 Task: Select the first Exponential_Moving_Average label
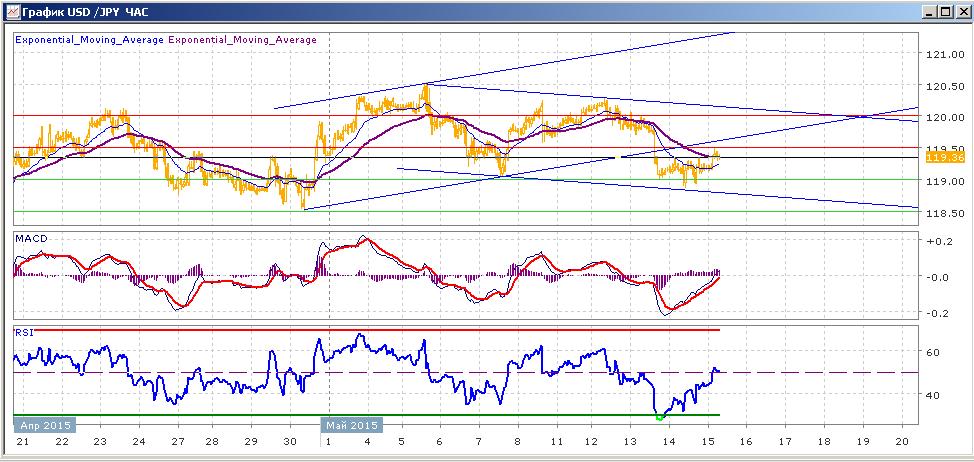click(89, 40)
